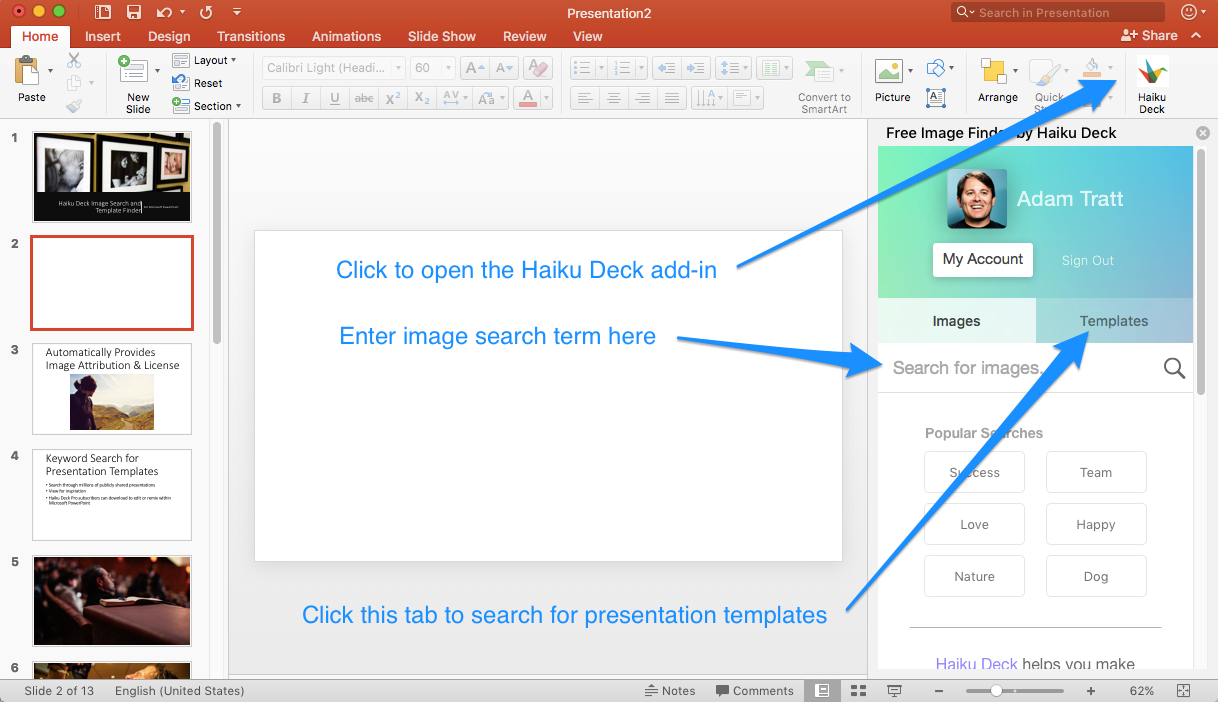This screenshot has width=1218, height=702.
Task: Click the Picture insert icon
Action: point(888,72)
